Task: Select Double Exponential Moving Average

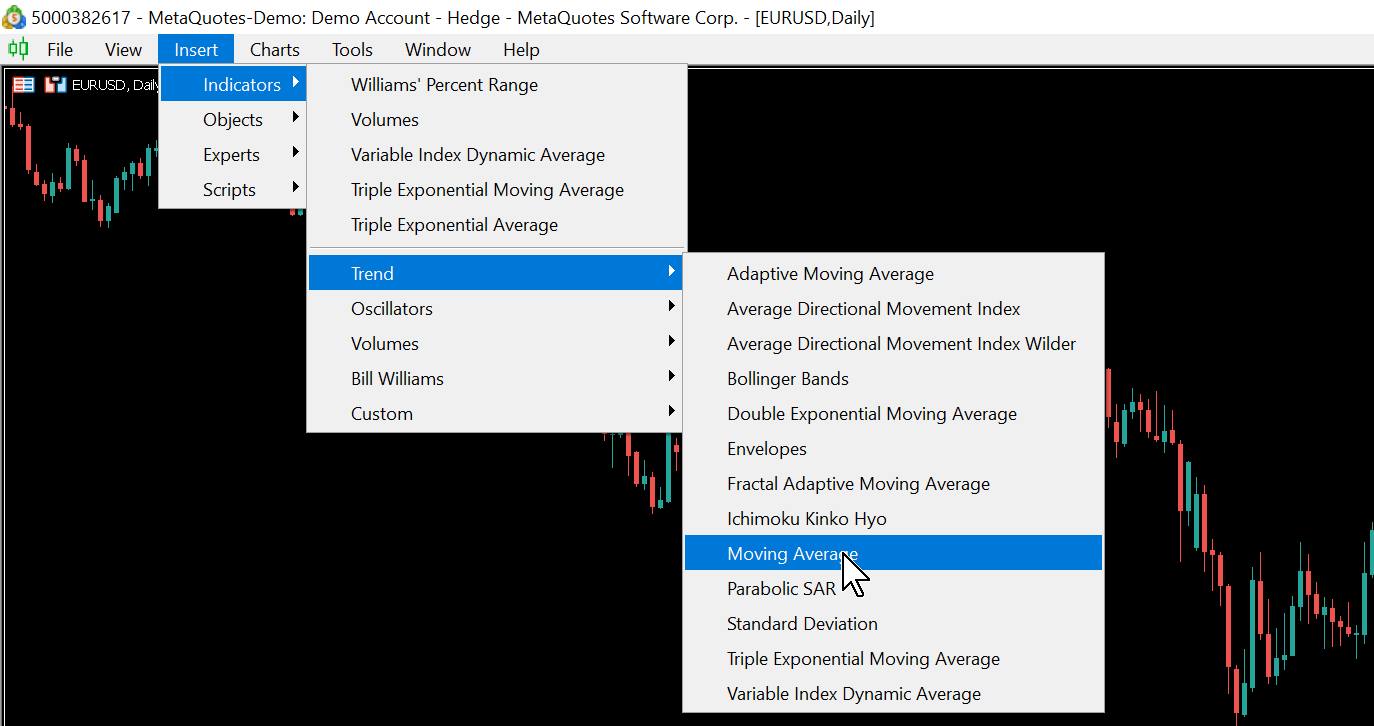Action: tap(893, 413)
